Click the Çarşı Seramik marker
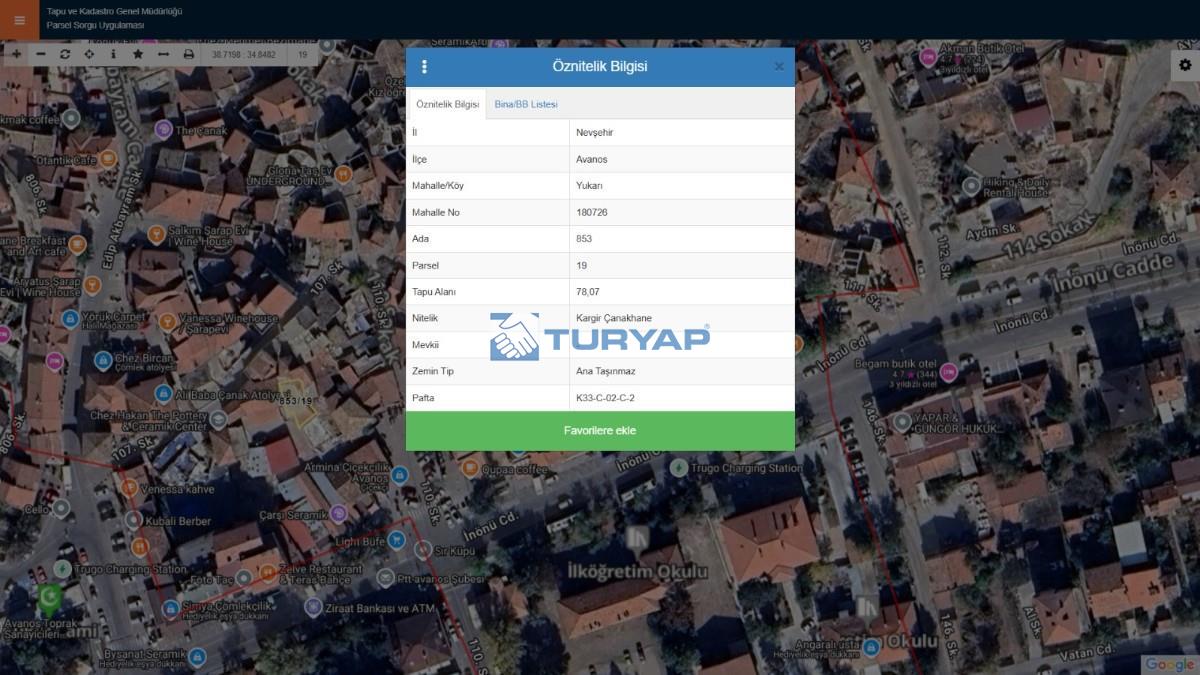1200x675 pixels. pos(338,514)
